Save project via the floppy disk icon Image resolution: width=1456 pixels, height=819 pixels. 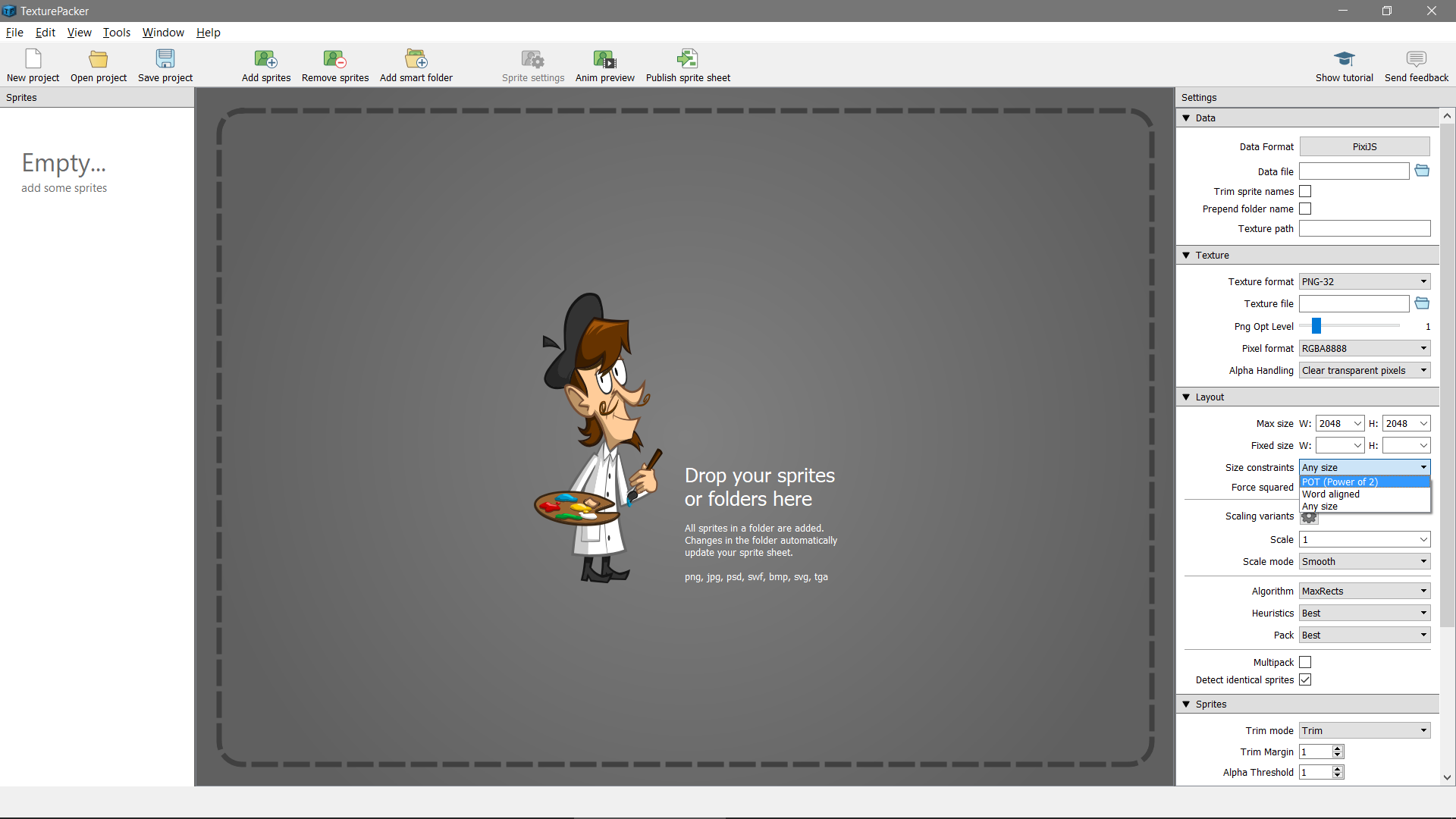pyautogui.click(x=165, y=58)
